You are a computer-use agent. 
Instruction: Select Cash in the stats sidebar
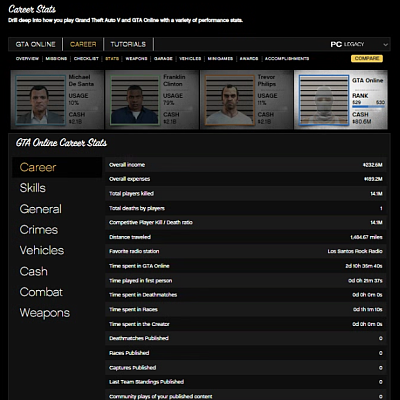[34, 271]
